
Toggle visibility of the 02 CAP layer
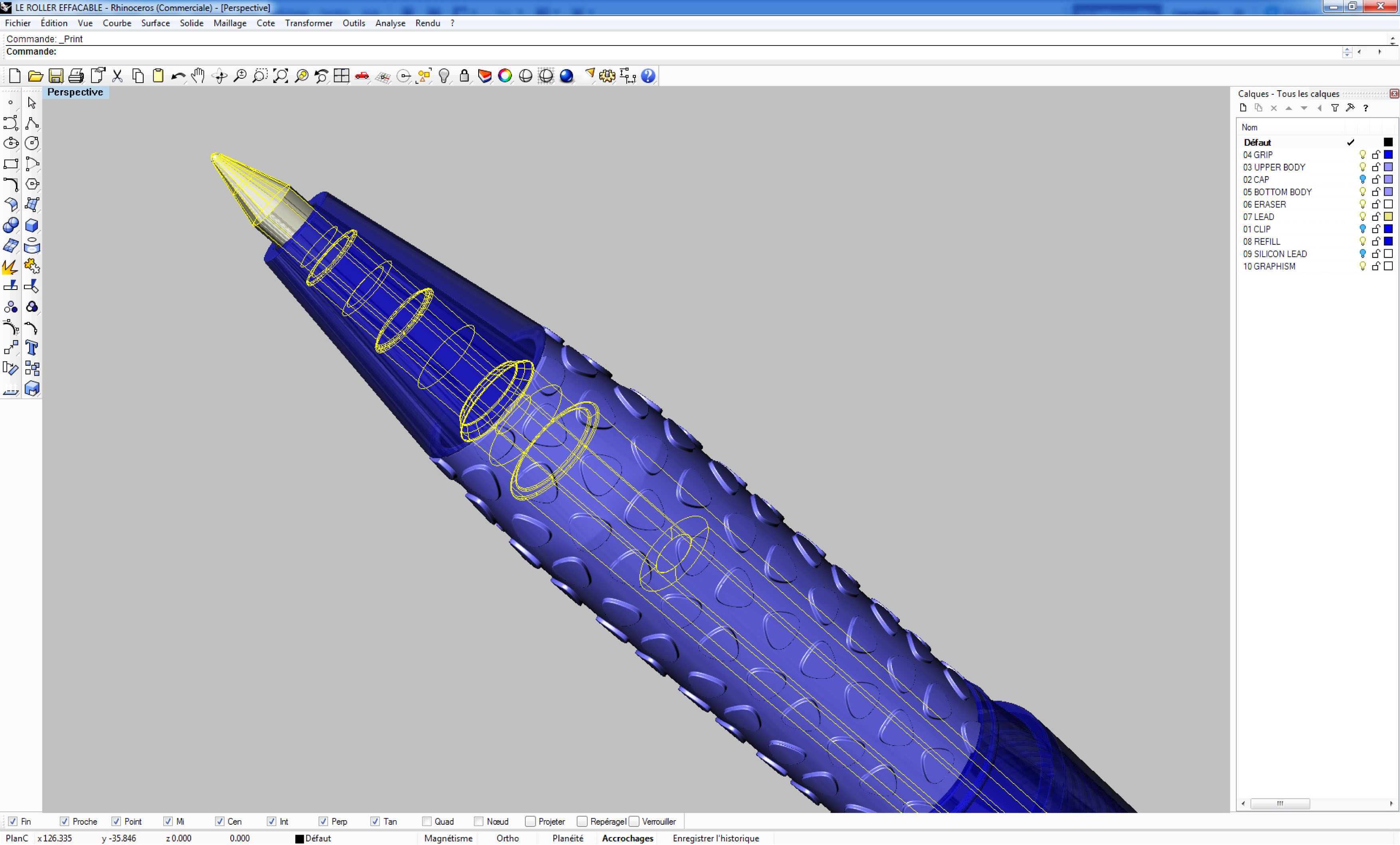tap(1362, 179)
